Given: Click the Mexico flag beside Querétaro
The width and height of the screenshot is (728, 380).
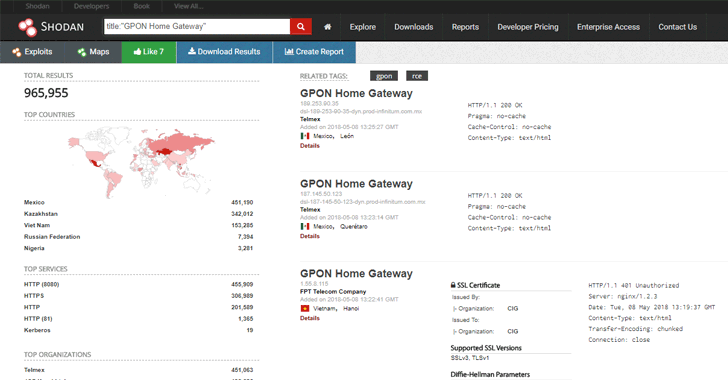Looking at the screenshot, I should 305,226.
